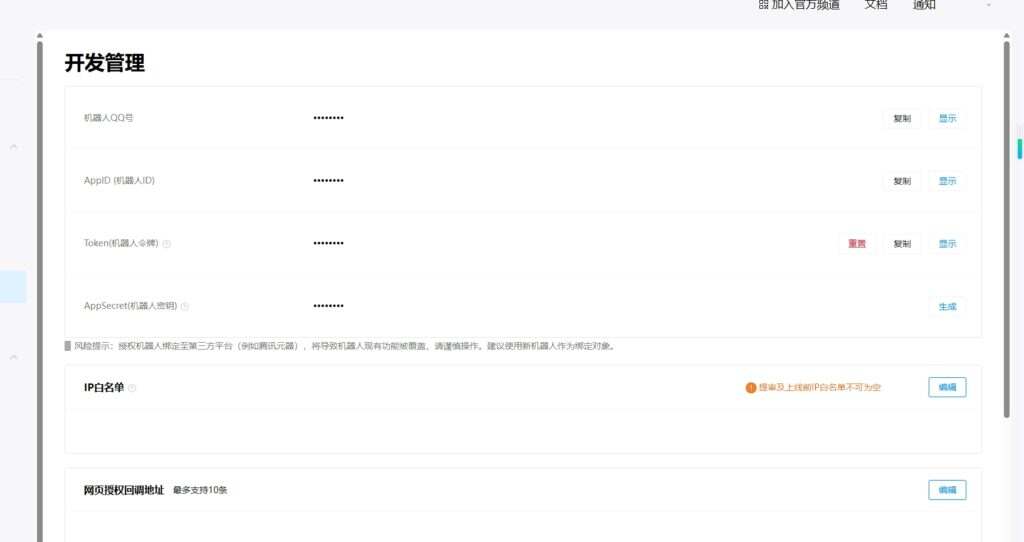1024x542 pixels.
Task: Collapse the upper sidebar section chevron
Action: coord(14,147)
